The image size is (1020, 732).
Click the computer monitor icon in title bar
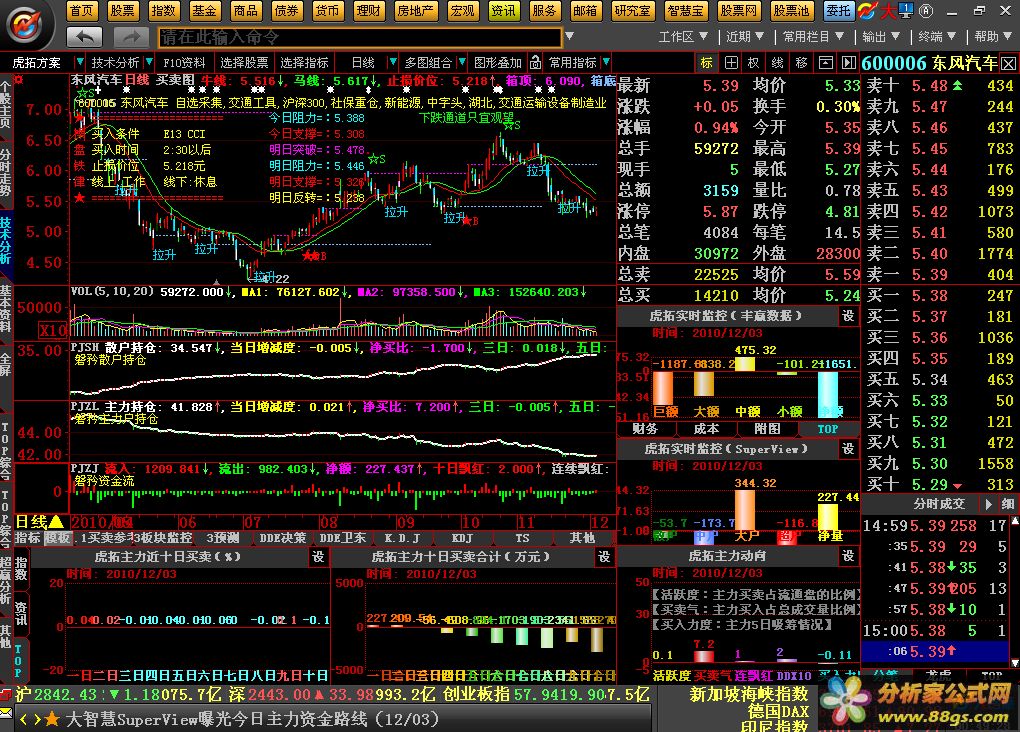click(906, 10)
